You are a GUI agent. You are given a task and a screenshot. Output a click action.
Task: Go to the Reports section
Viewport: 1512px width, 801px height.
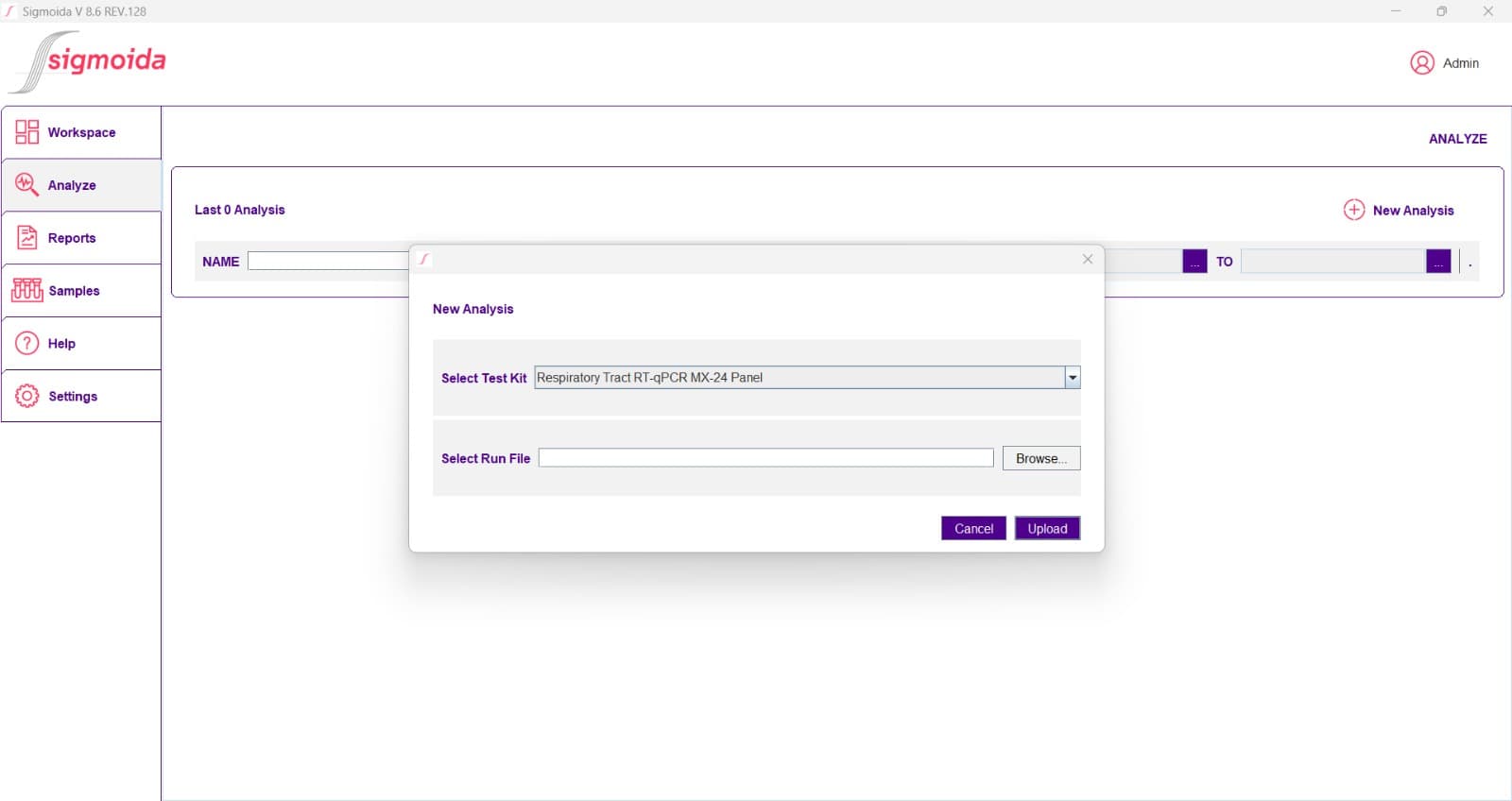(81, 238)
